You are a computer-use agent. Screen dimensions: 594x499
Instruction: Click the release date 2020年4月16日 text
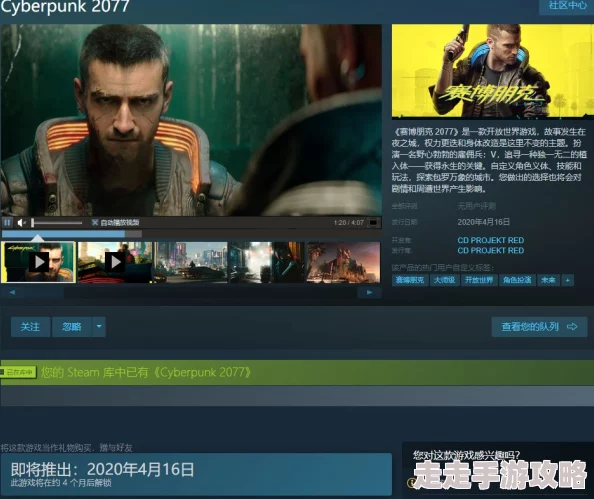tap(483, 222)
